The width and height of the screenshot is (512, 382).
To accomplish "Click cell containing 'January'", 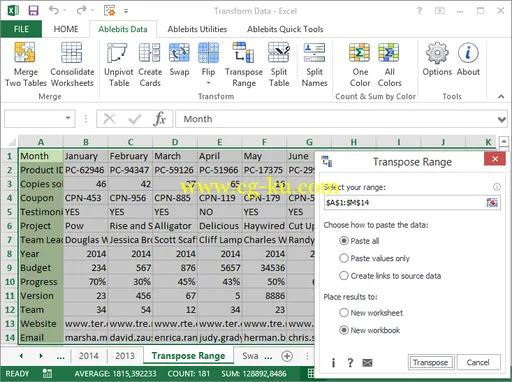I will click(x=86, y=156).
